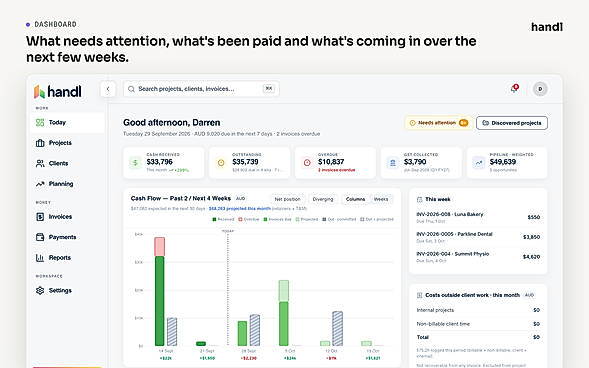Select the Columns chart view

[x=355, y=199]
